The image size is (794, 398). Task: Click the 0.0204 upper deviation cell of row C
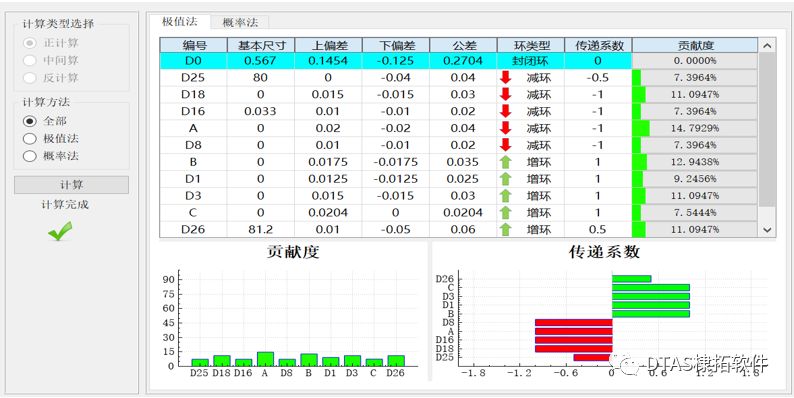[x=328, y=213]
